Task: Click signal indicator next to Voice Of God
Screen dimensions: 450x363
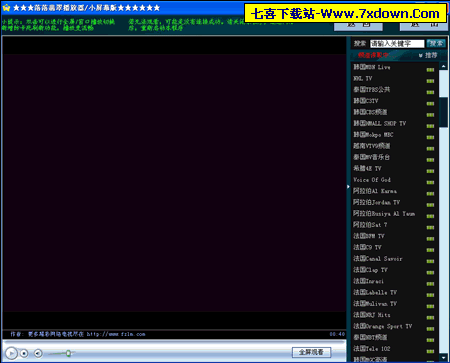Action: tap(430, 182)
